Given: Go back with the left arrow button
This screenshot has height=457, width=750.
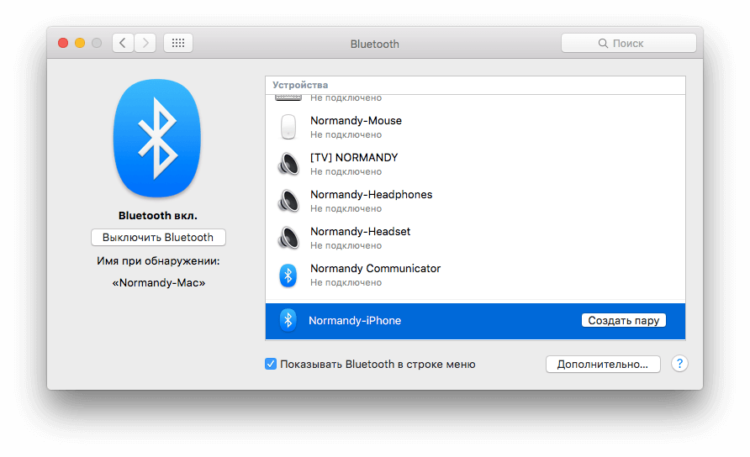Looking at the screenshot, I should (123, 43).
